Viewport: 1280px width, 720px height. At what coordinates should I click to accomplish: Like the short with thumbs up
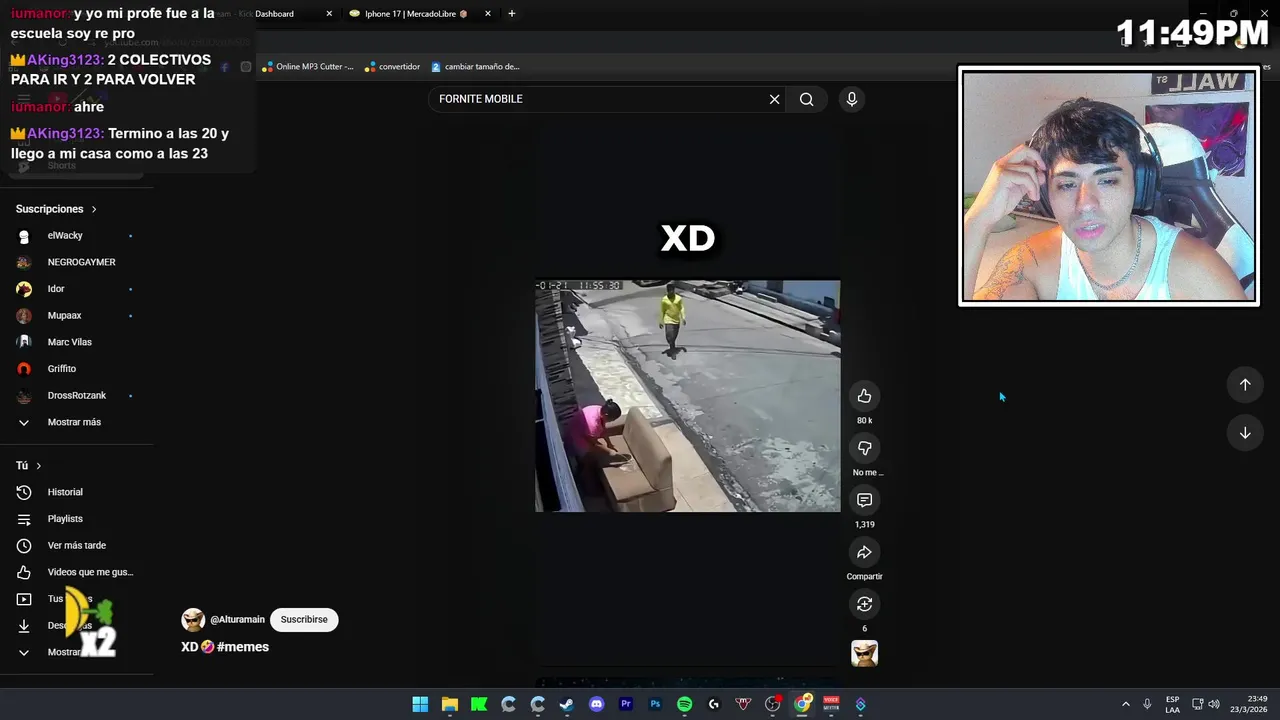[x=864, y=396]
